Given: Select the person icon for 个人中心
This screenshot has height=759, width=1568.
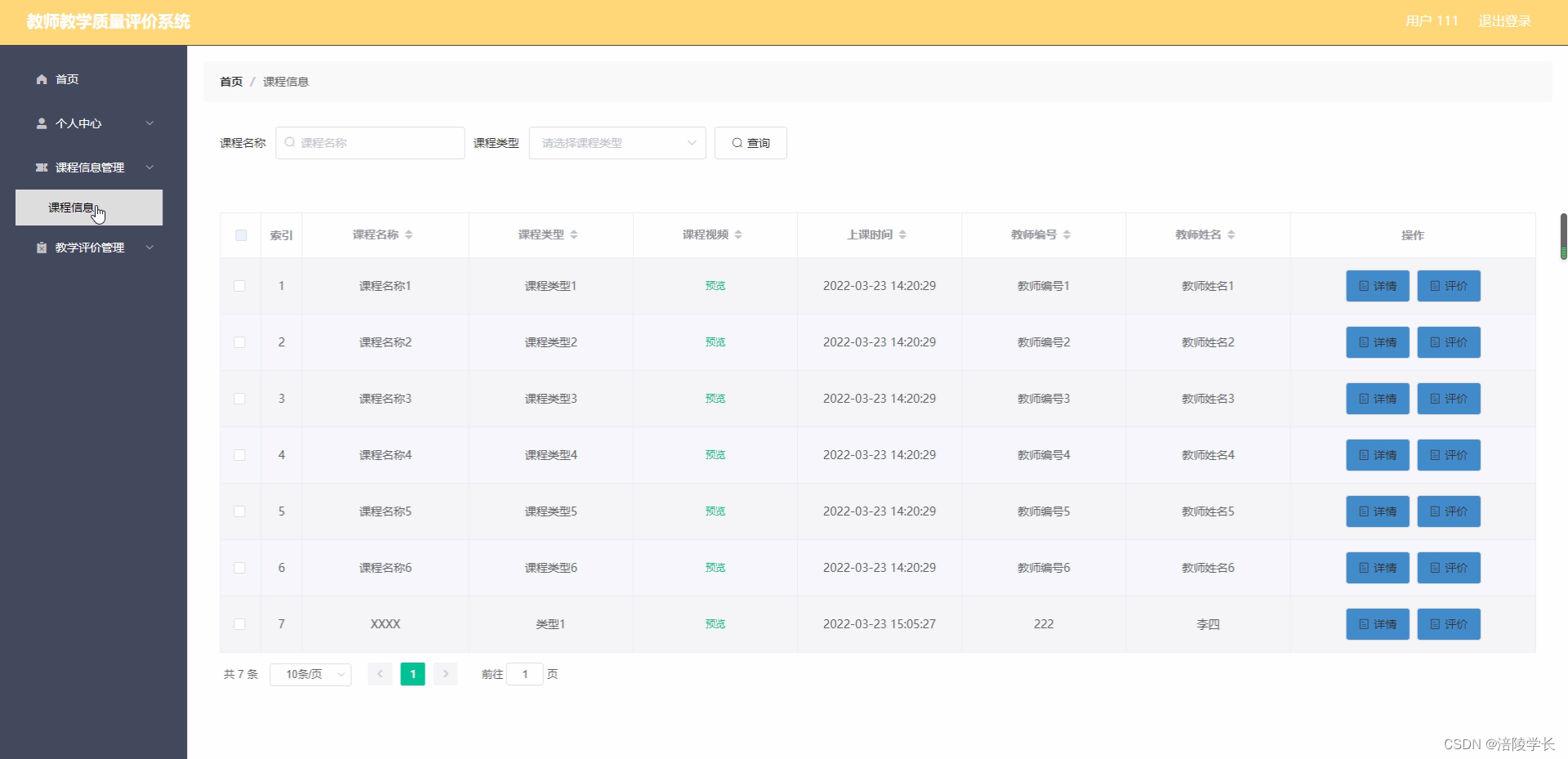Looking at the screenshot, I should click(41, 123).
